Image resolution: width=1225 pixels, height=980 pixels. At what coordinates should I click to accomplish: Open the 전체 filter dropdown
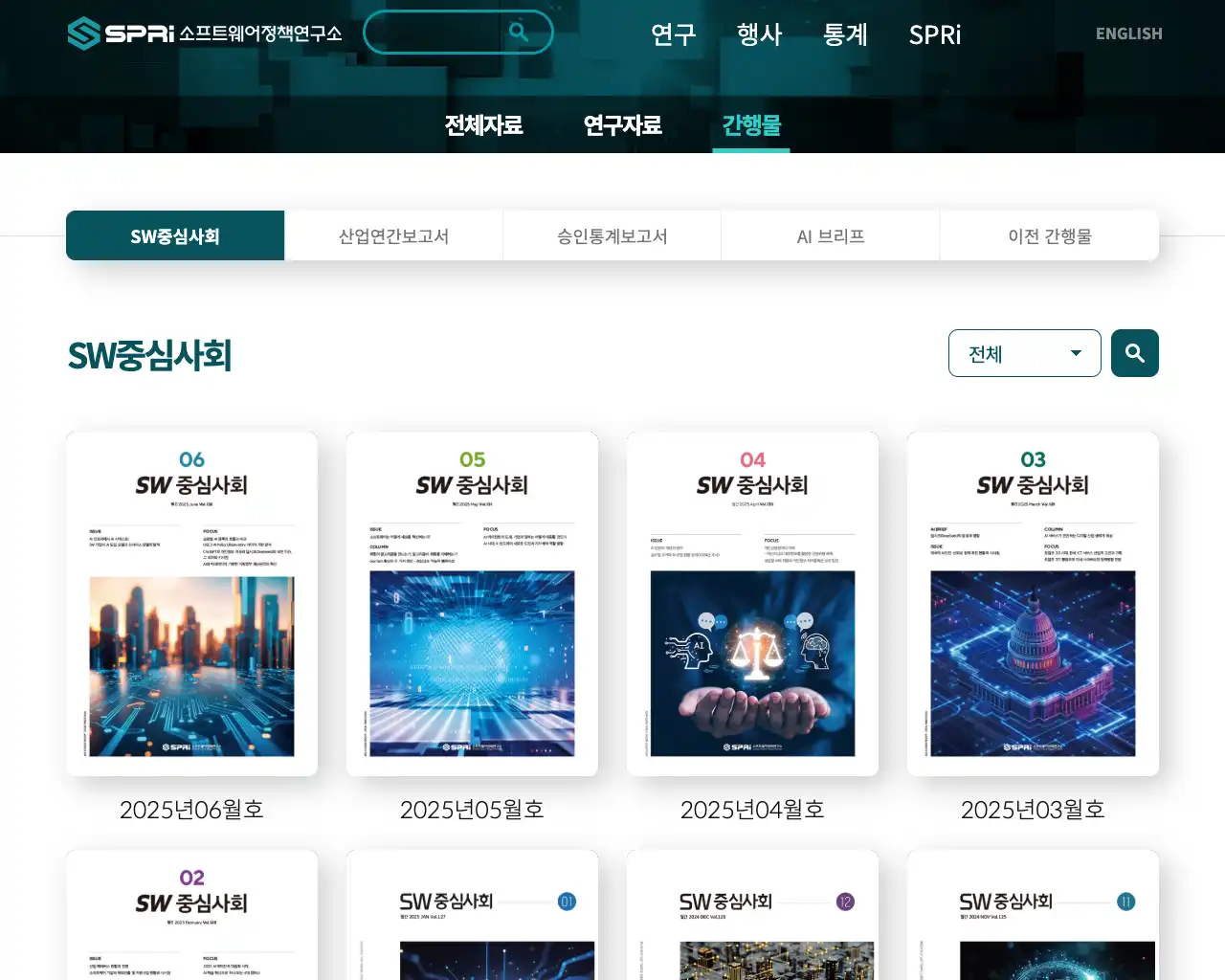pos(1025,353)
